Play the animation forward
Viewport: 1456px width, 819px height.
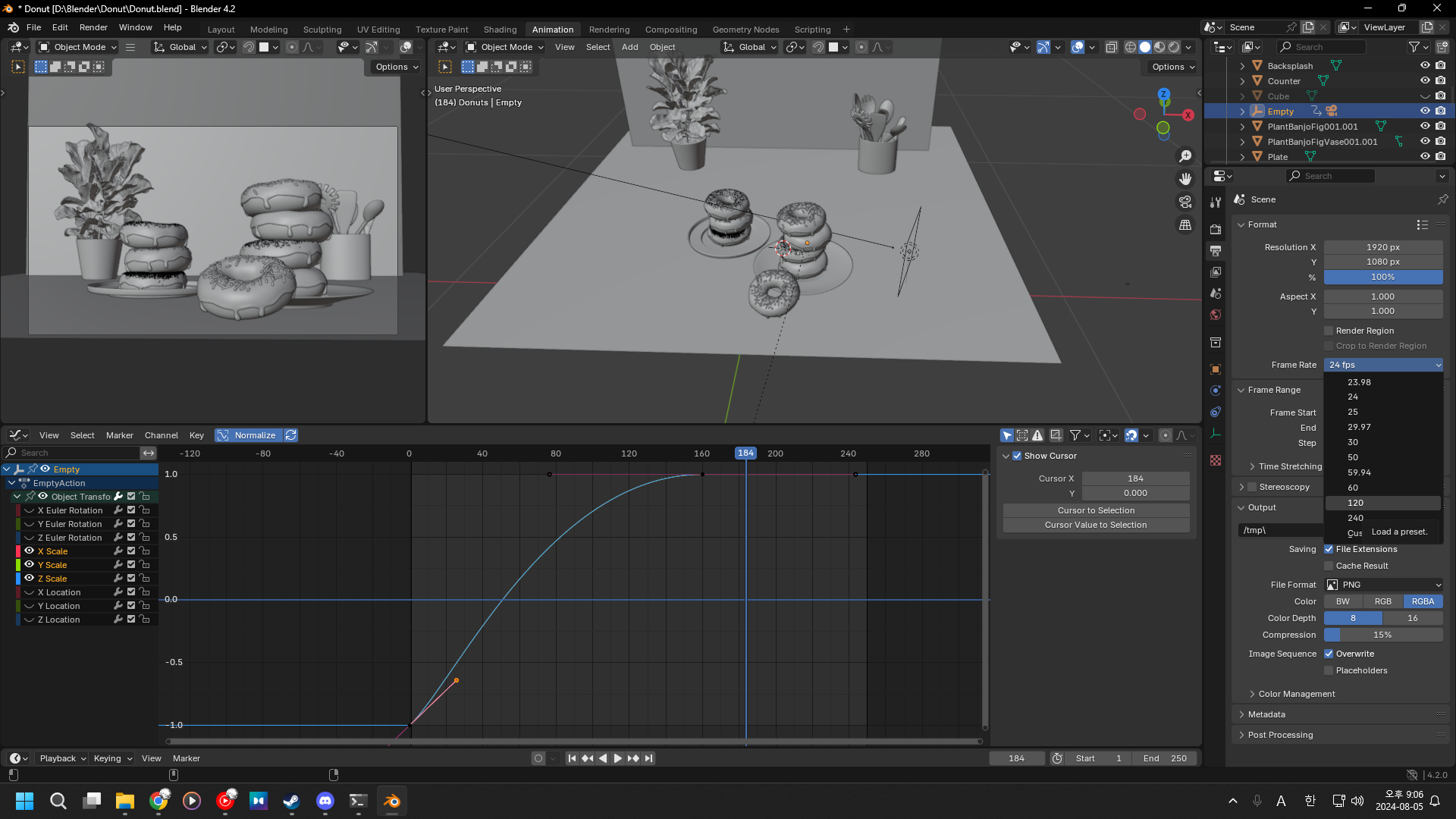617,758
